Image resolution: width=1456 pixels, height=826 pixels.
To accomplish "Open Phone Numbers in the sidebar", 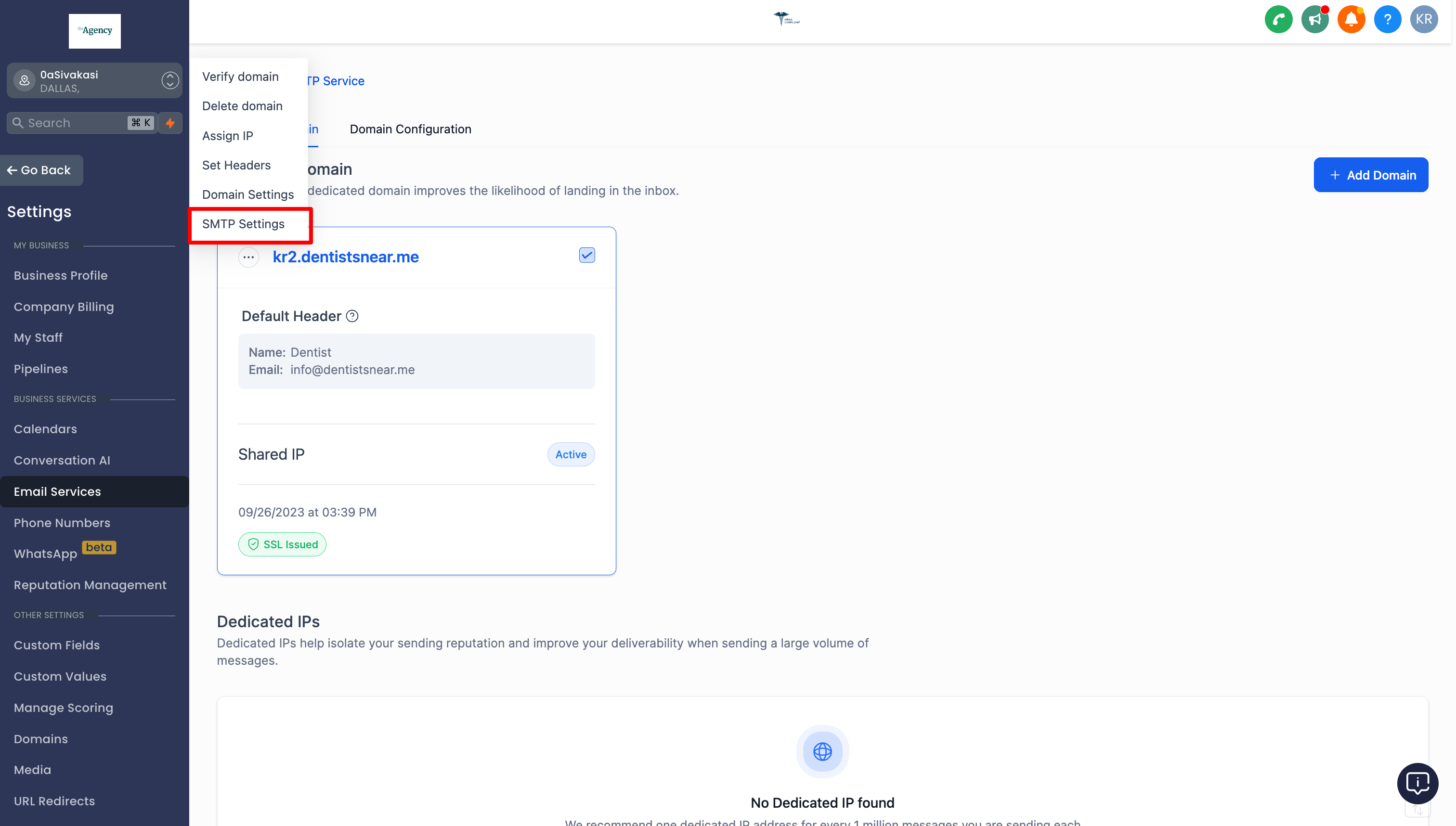I will (62, 522).
